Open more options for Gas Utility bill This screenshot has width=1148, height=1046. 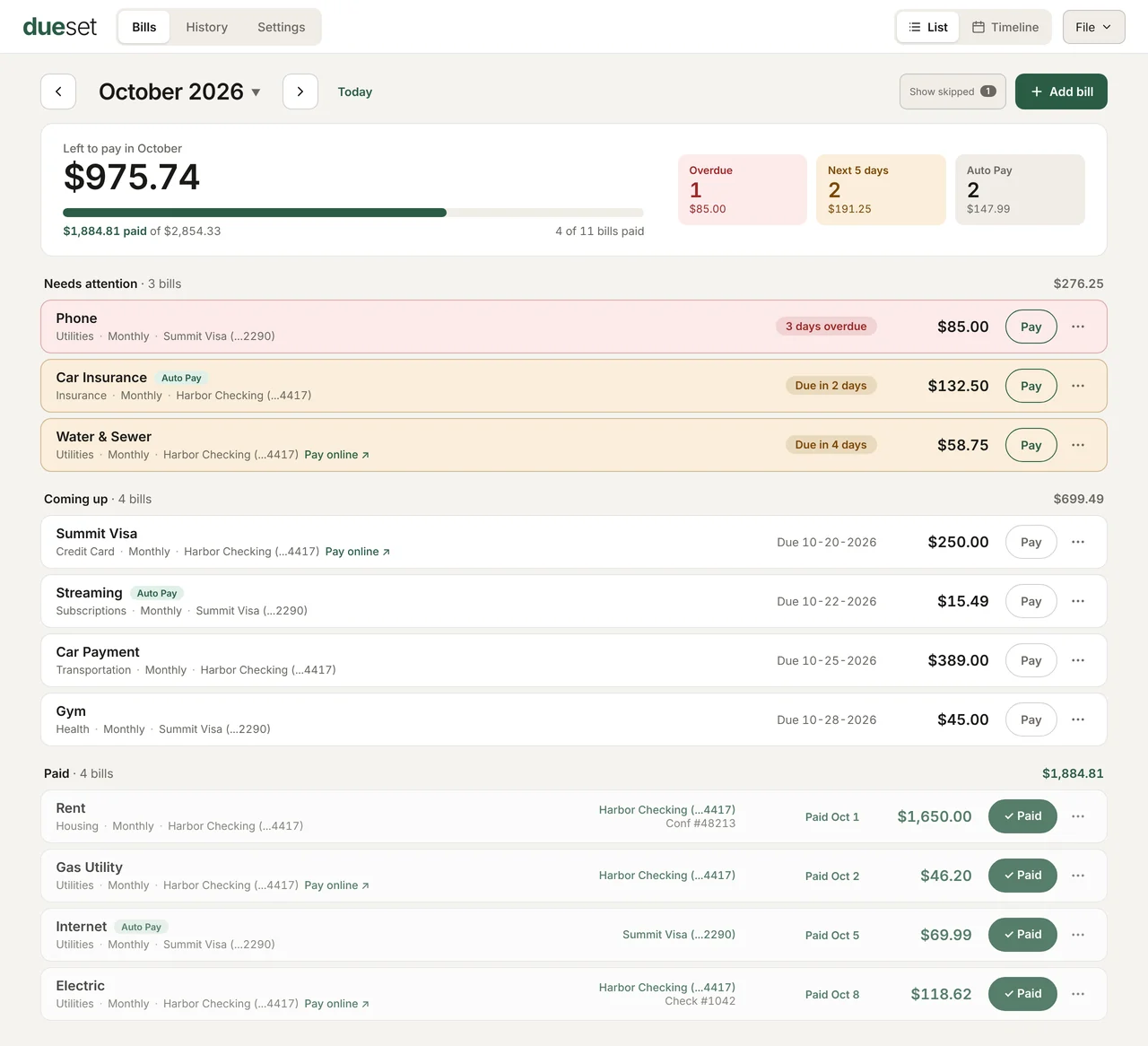pyautogui.click(x=1078, y=876)
